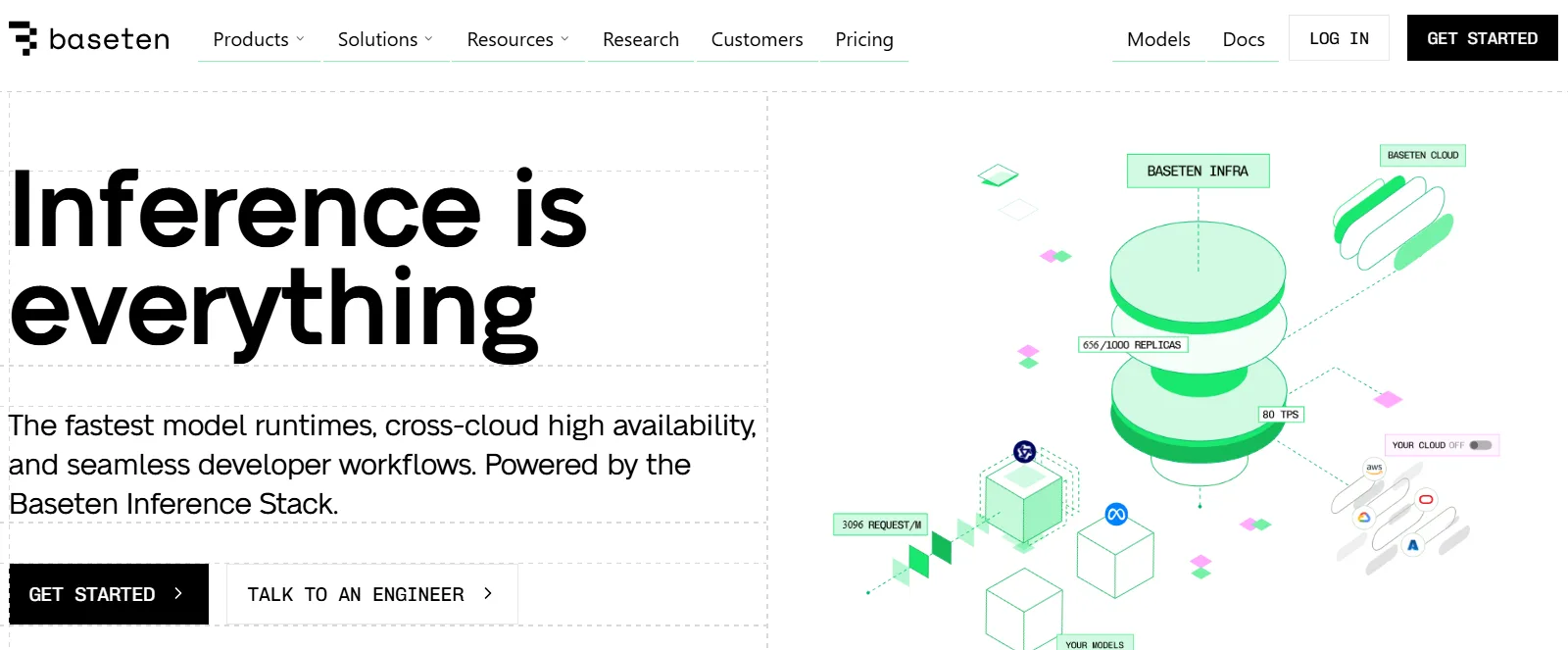This screenshot has width=1568, height=650.
Task: Click the LOG IN button
Action: click(1339, 38)
